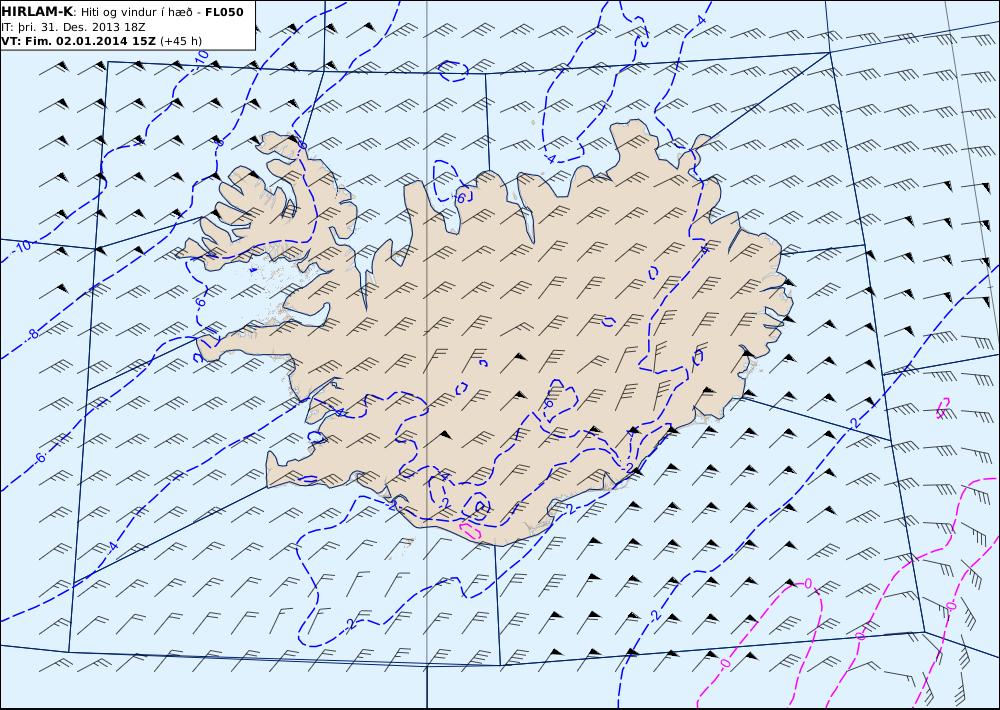Click the (+45 h) forecast offset text
Screen dimensions: 1000x710
[x=180, y=41]
